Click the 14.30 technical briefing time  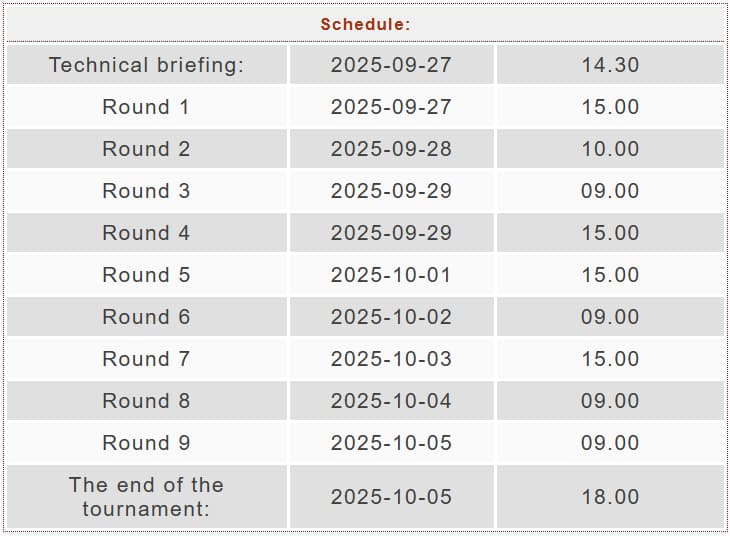pyautogui.click(x=610, y=65)
